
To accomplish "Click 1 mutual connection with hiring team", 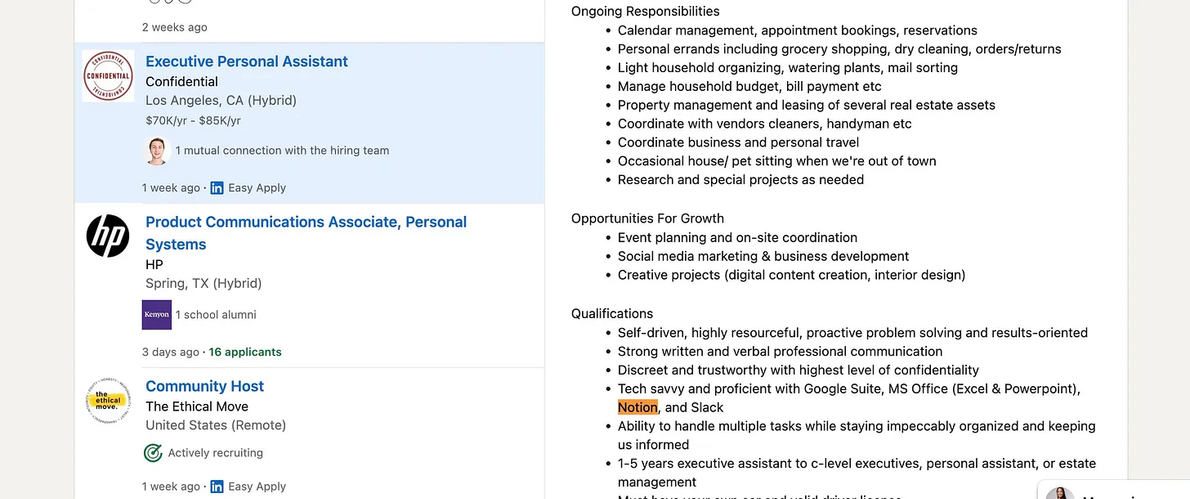I will point(282,151).
